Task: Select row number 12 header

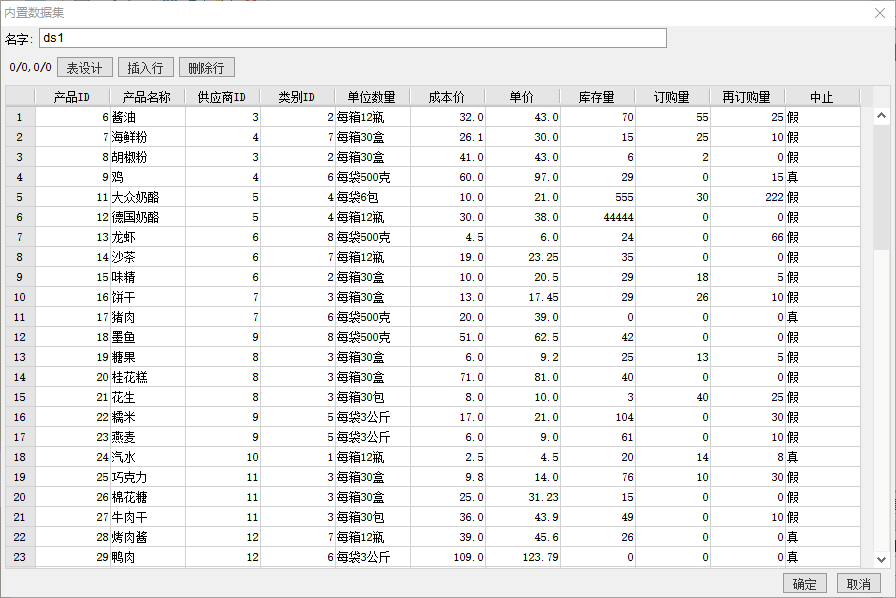Action: coord(20,337)
